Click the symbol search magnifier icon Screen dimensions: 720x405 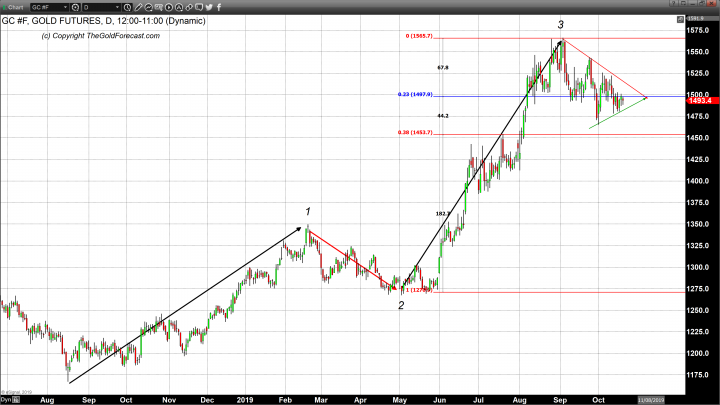75,7
